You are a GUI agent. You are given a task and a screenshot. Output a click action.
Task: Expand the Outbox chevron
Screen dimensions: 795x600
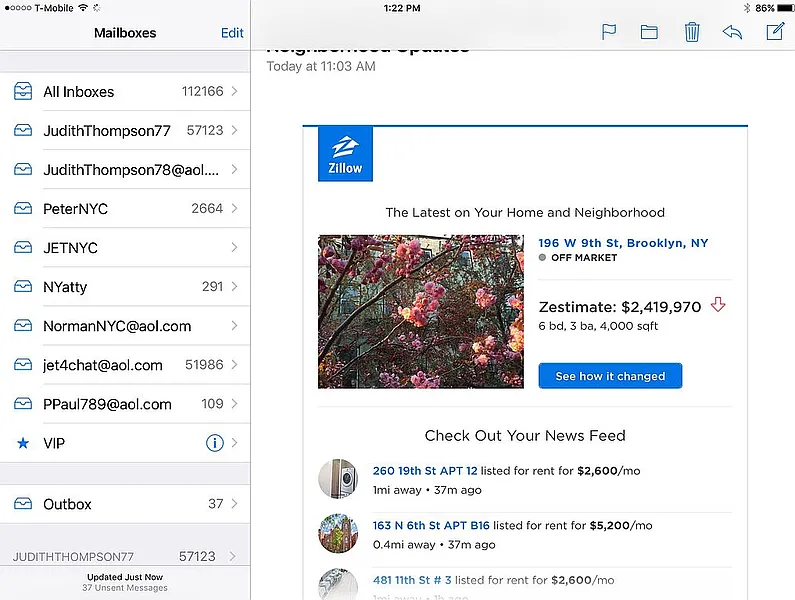click(x=234, y=504)
